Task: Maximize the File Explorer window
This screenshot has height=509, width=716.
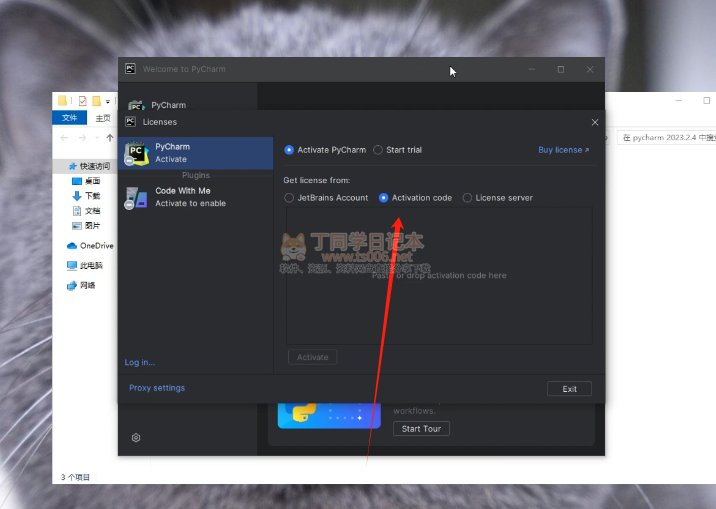Action: tap(706, 100)
